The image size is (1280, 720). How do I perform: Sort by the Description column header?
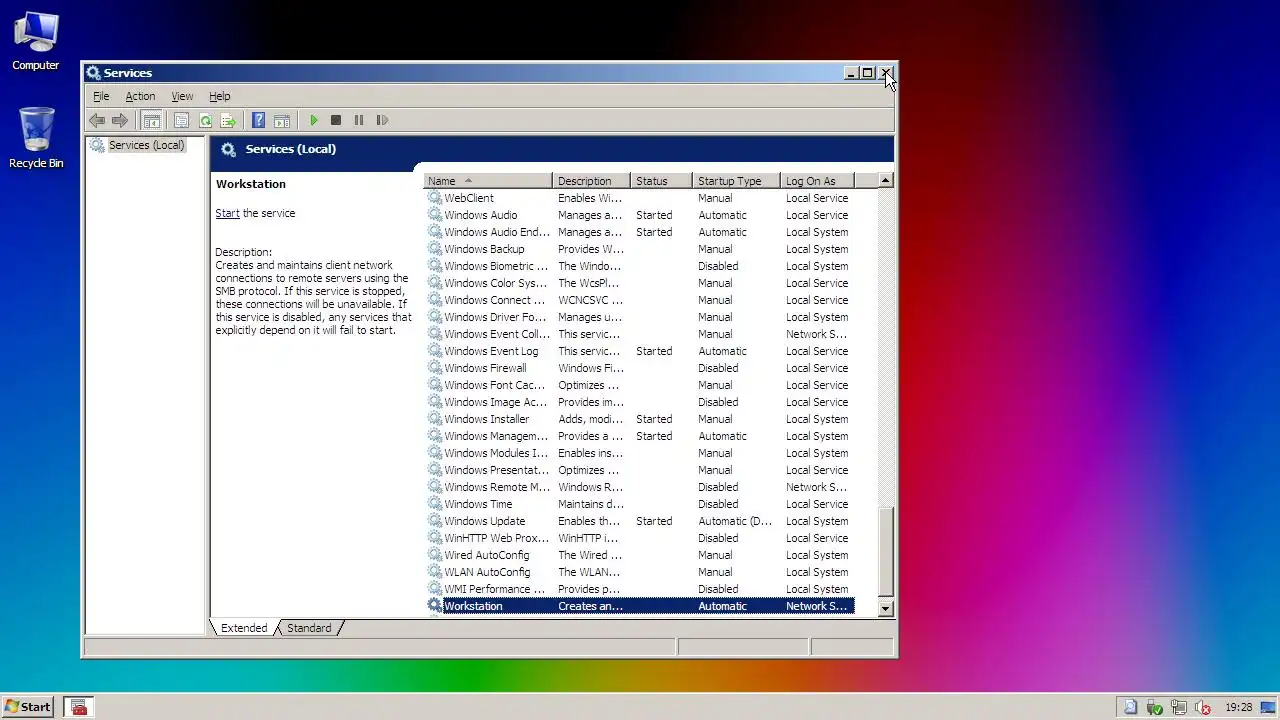pyautogui.click(x=592, y=181)
